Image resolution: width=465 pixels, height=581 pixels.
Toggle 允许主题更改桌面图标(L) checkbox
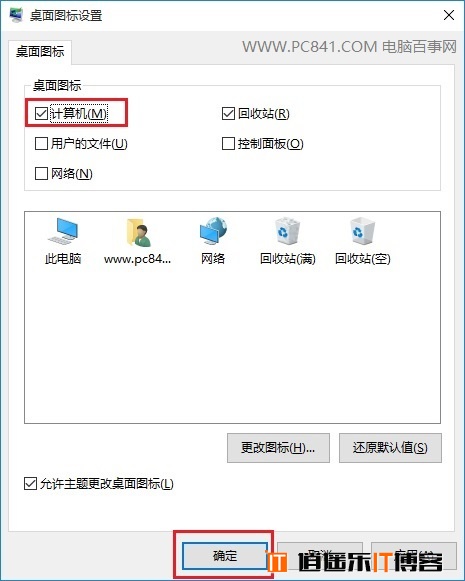click(x=30, y=484)
